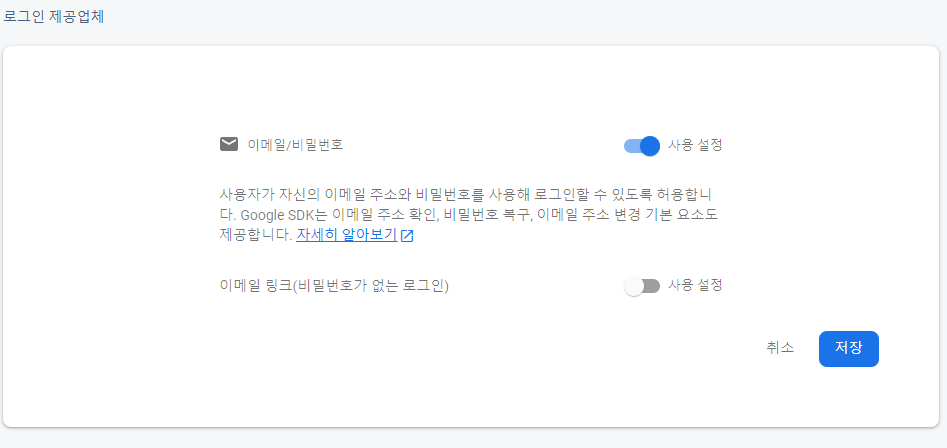
Task: Click the 비밀번호 복구 phrase in the description
Action: tap(486, 216)
